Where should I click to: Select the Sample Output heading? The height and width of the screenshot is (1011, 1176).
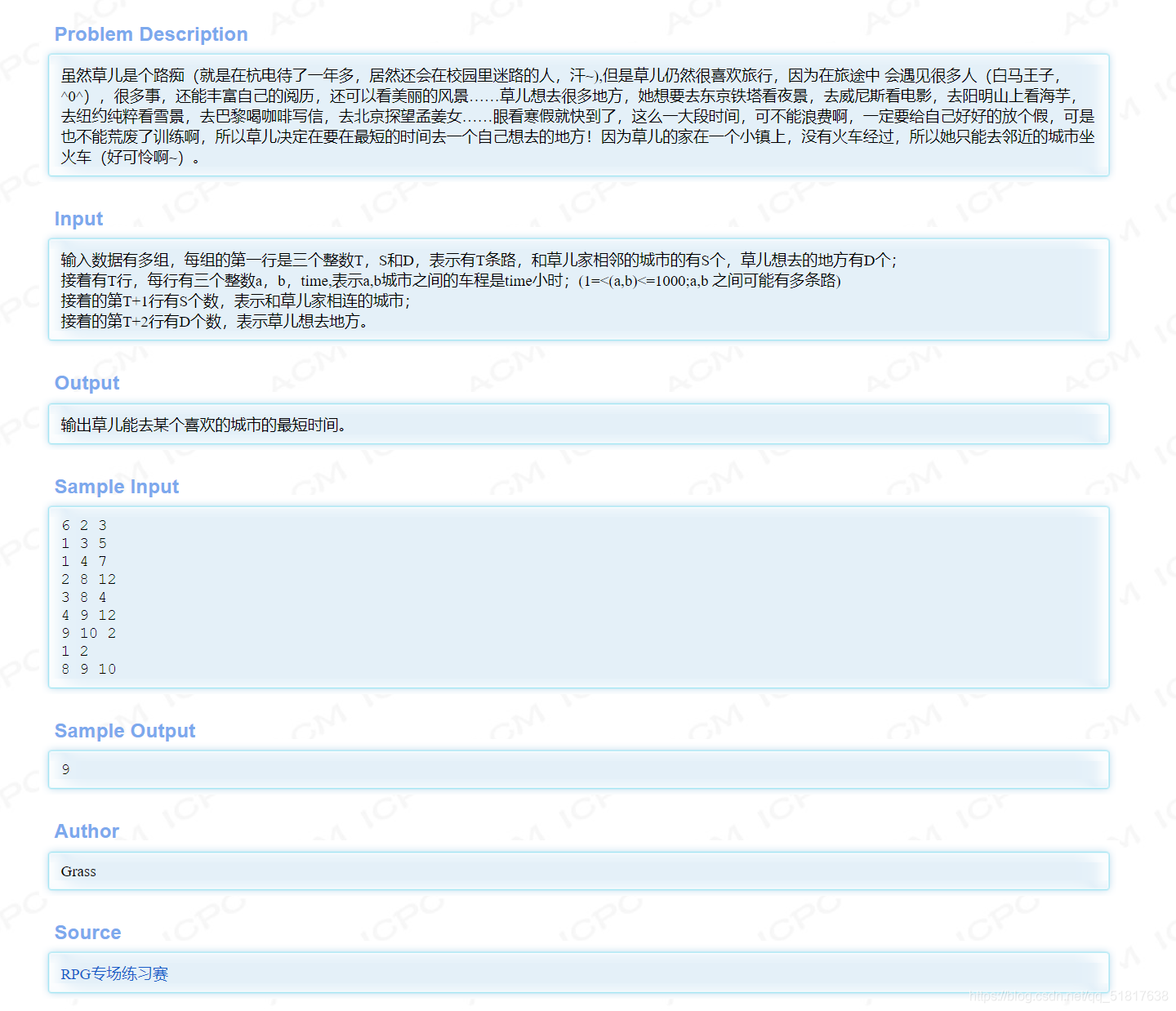(125, 731)
